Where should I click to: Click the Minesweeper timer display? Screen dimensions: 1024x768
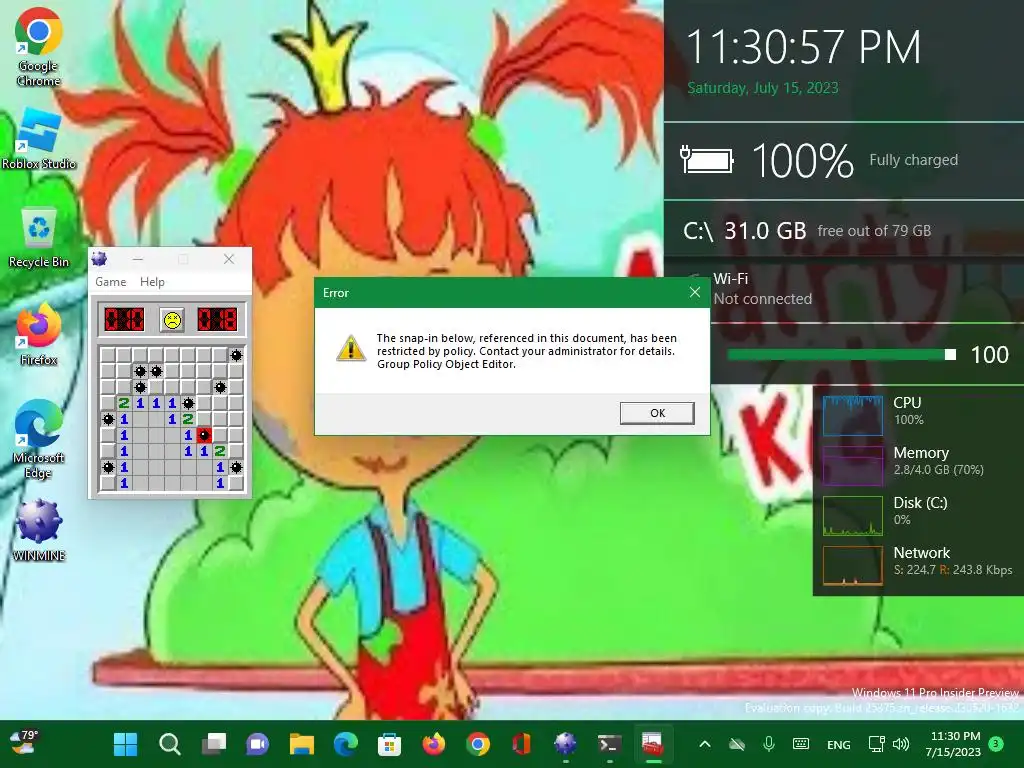(x=217, y=320)
